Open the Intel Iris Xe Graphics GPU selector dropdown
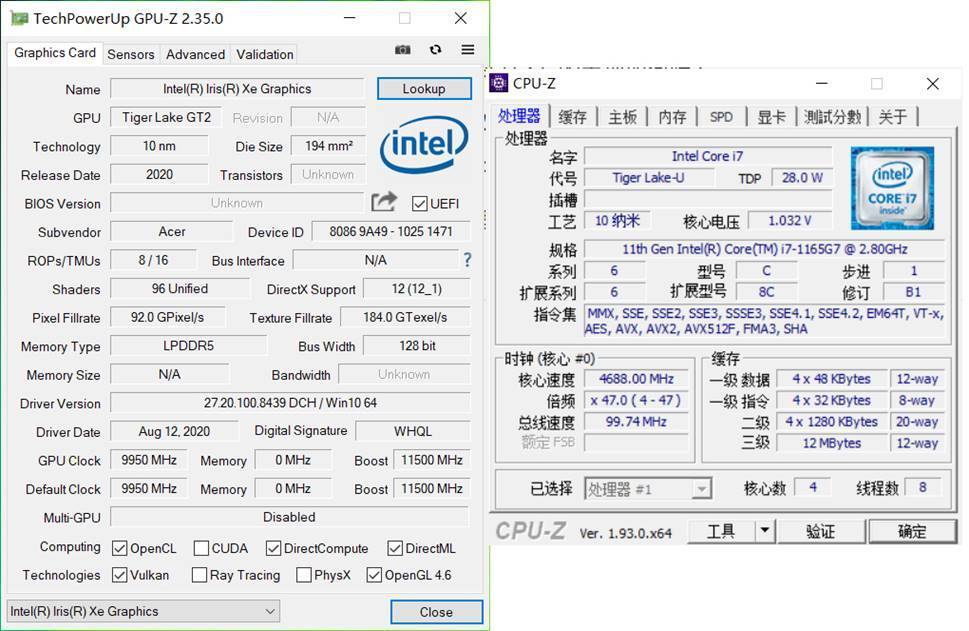The width and height of the screenshot is (969, 631). pyautogui.click(x=143, y=611)
